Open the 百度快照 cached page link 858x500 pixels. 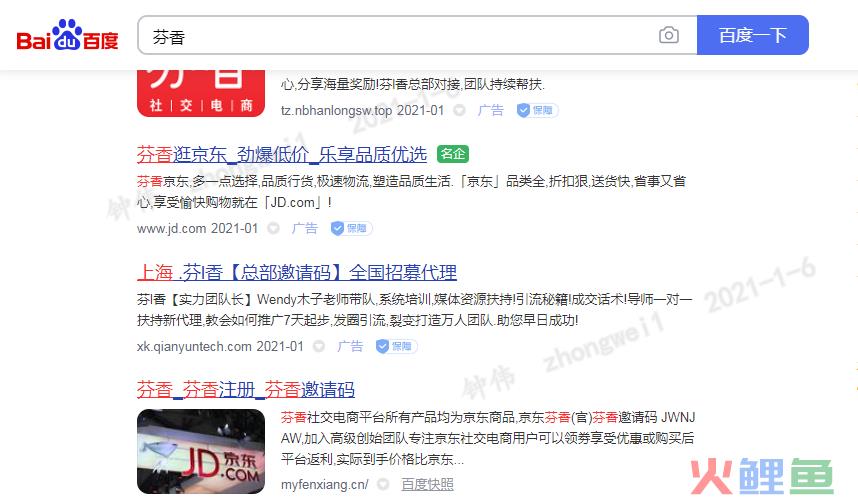click(x=427, y=485)
